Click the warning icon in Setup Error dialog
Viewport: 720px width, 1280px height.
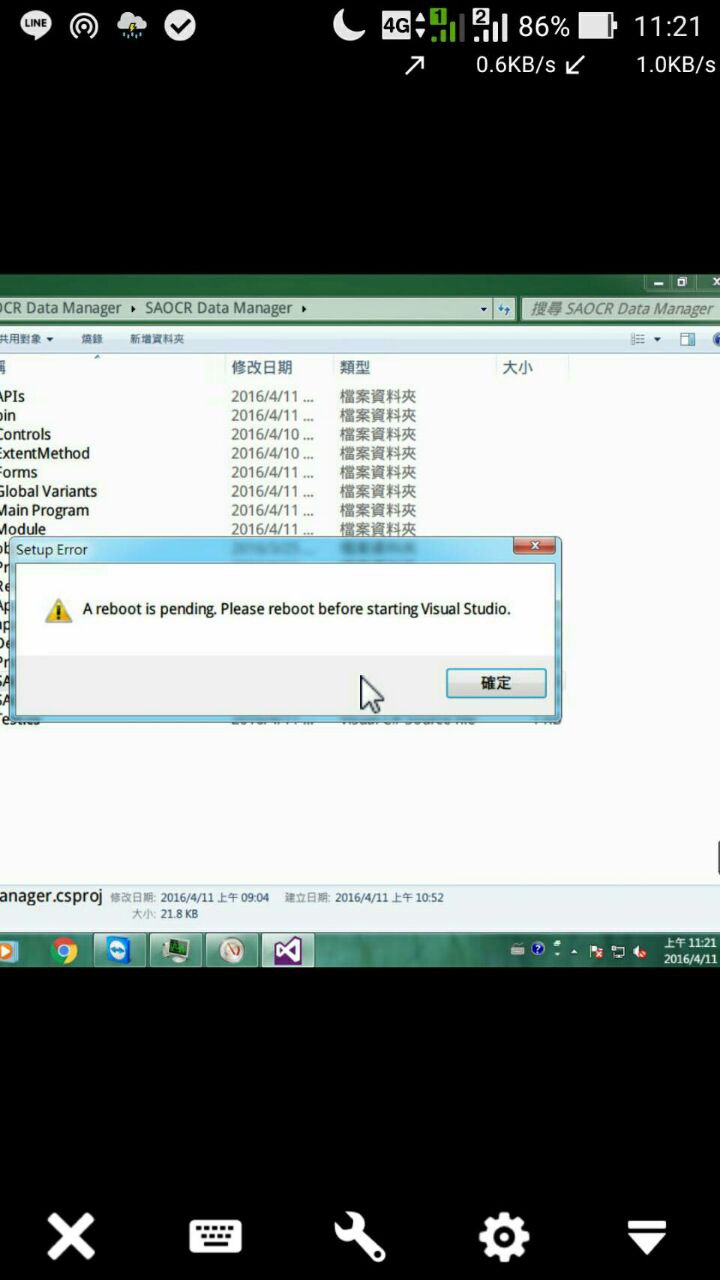coord(59,610)
